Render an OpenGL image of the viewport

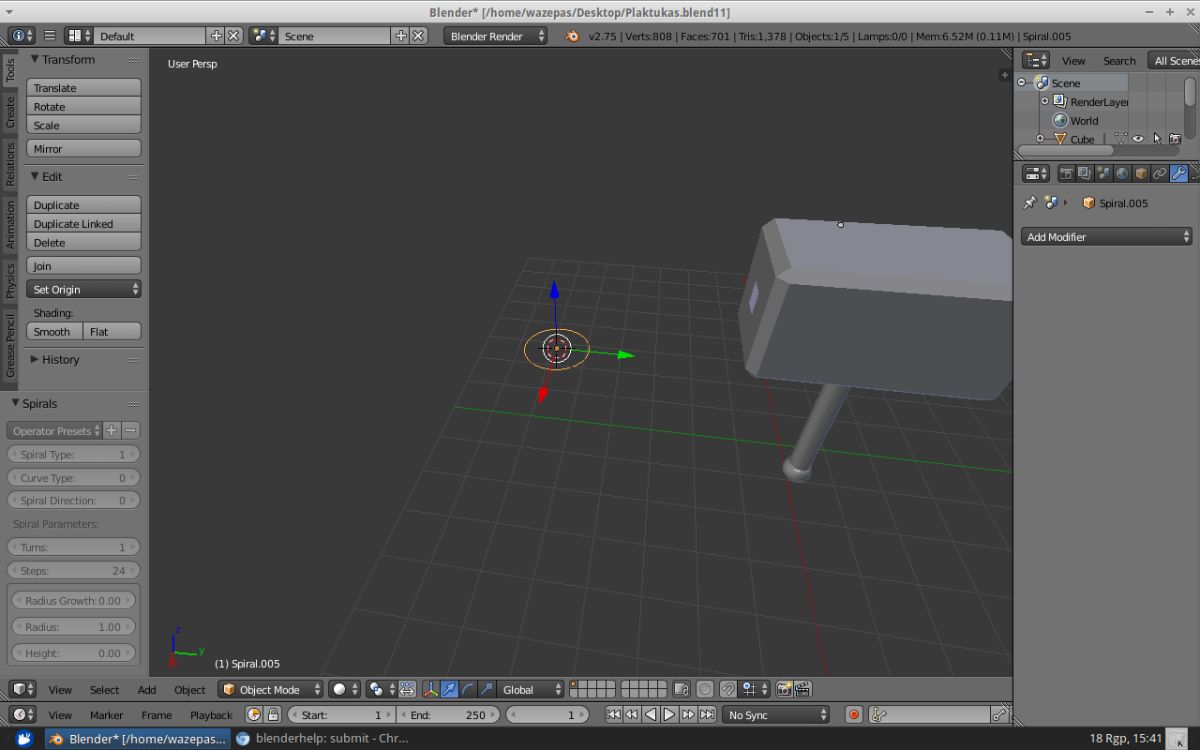pos(784,689)
